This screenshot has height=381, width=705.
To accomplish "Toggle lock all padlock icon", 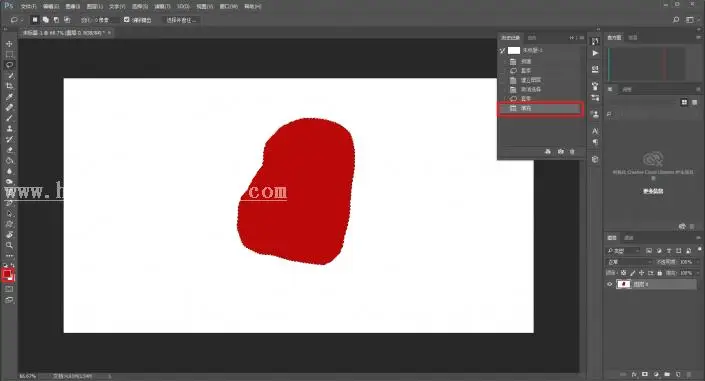I will coord(660,273).
